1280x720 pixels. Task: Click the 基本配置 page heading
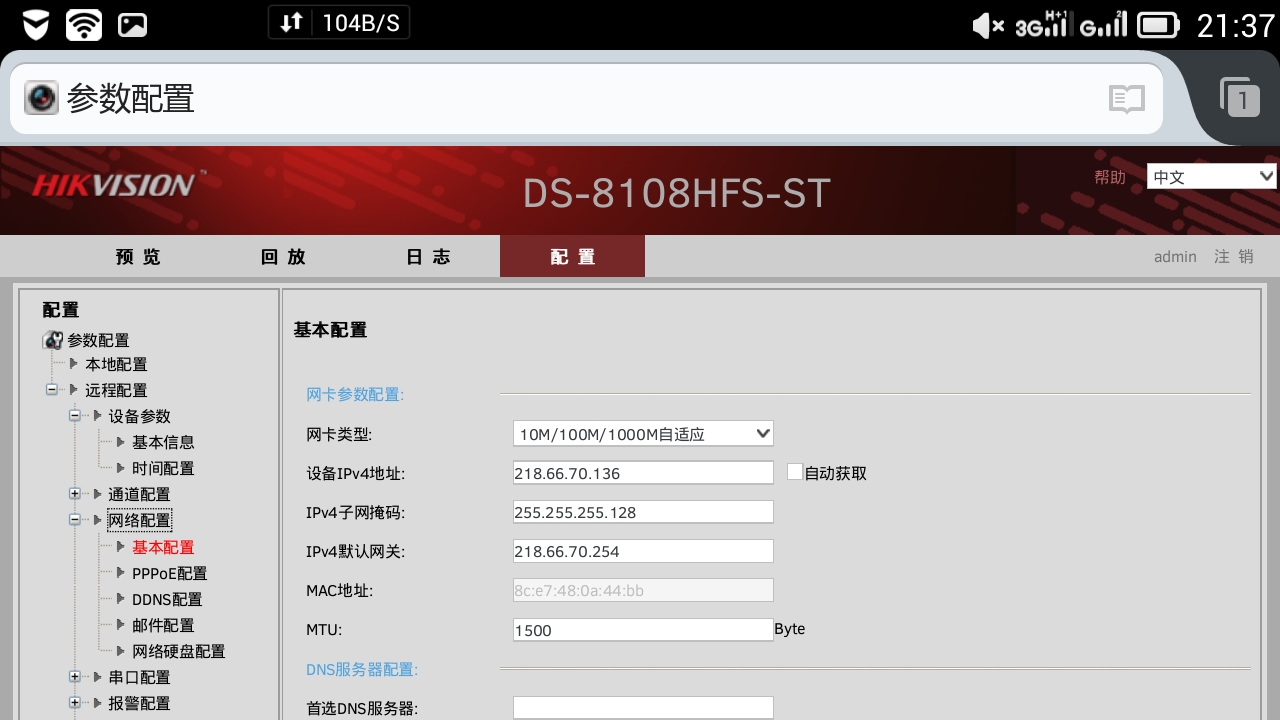(x=330, y=329)
